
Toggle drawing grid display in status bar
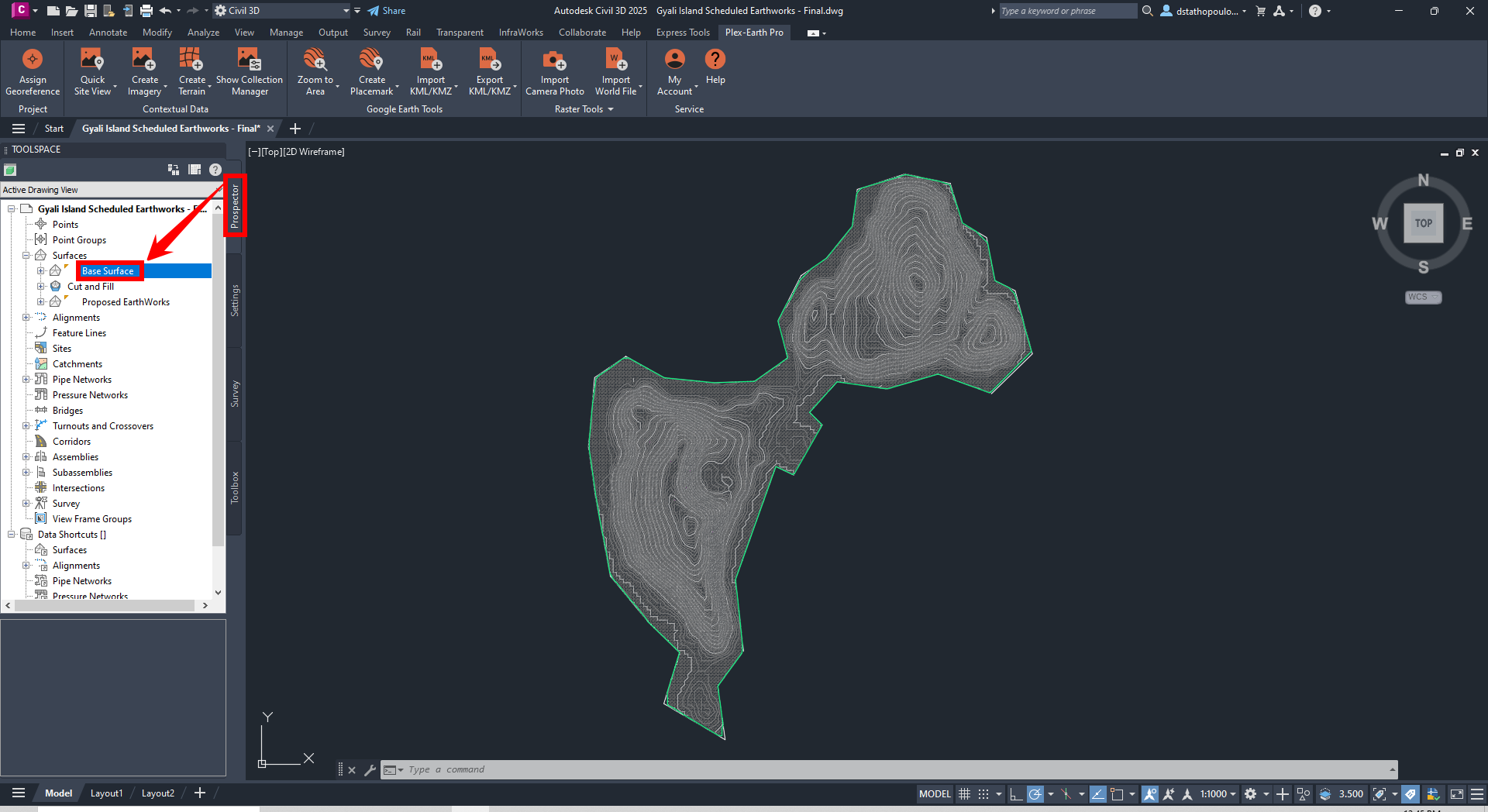(964, 794)
